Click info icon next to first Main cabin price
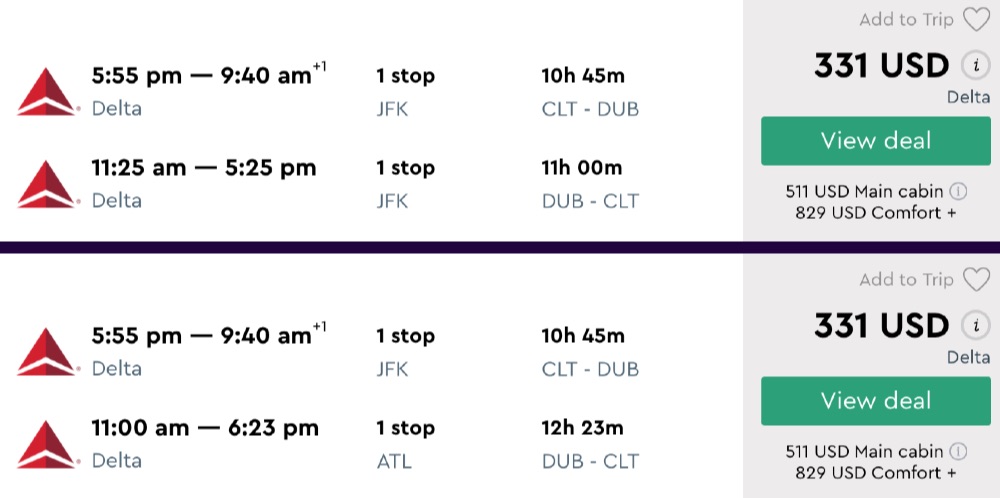 tap(958, 191)
